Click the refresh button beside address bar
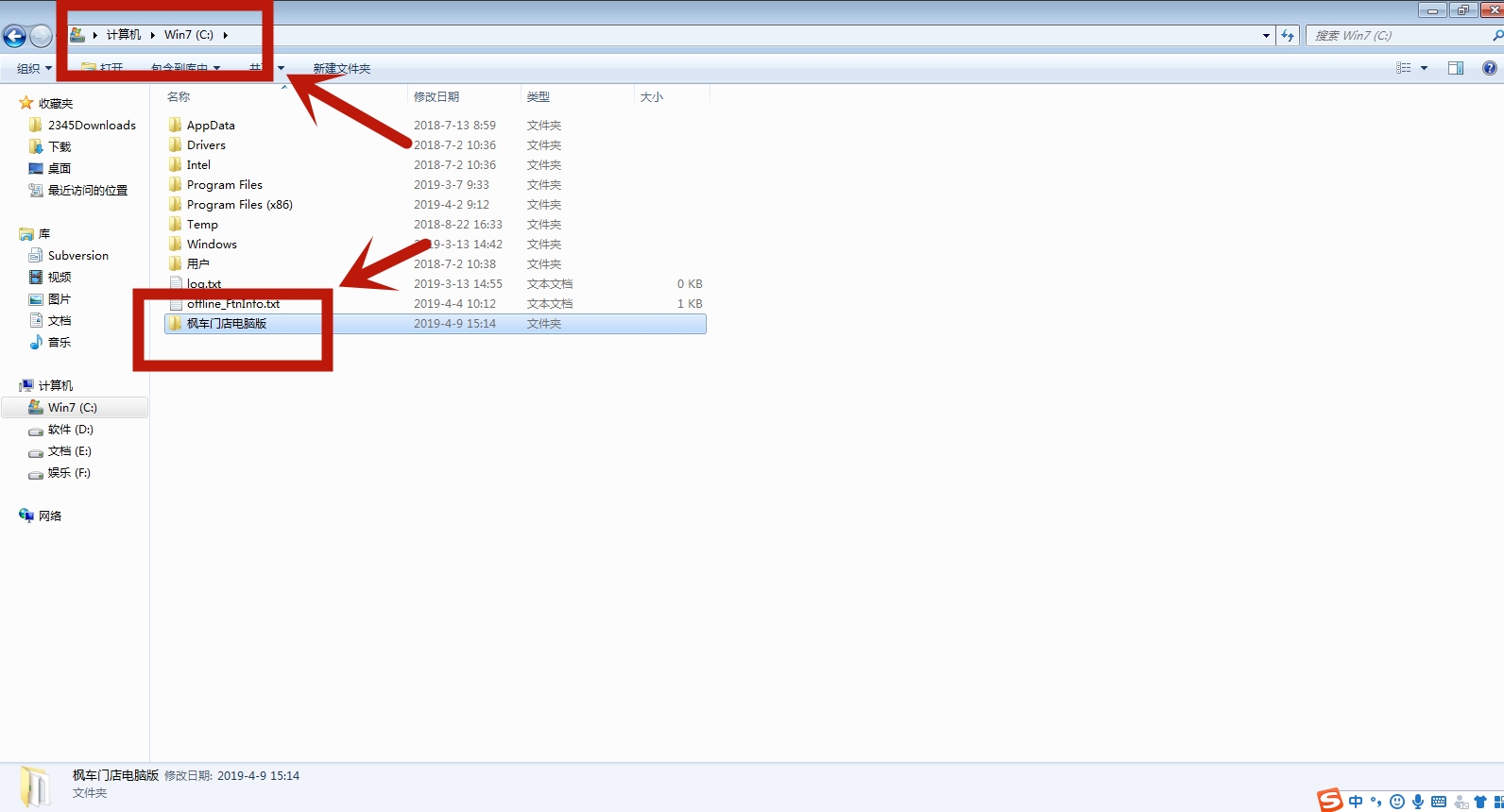1504x812 pixels. 1288,36
